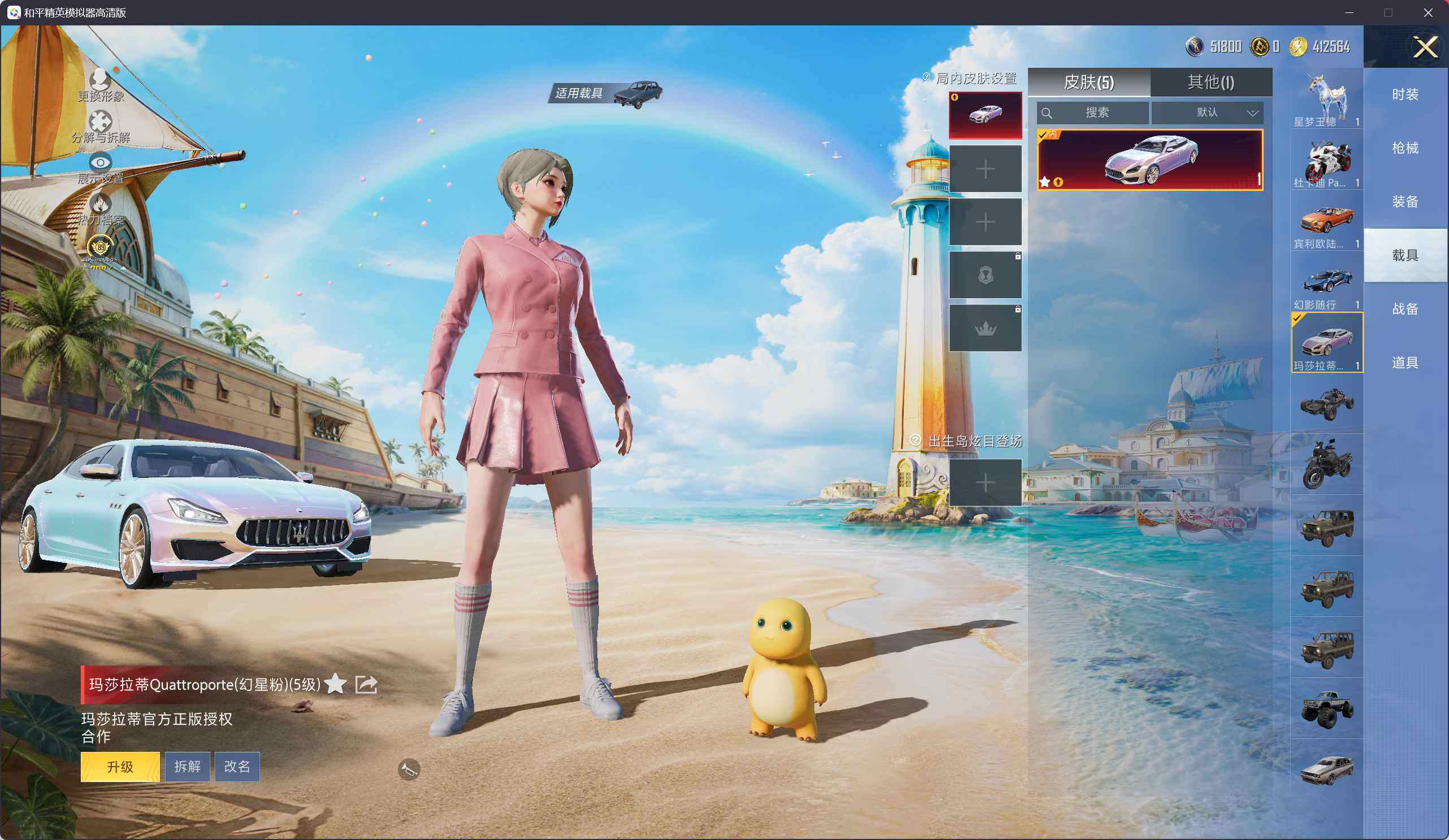
Task: Open the 枪械 firearms category
Action: point(1405,148)
